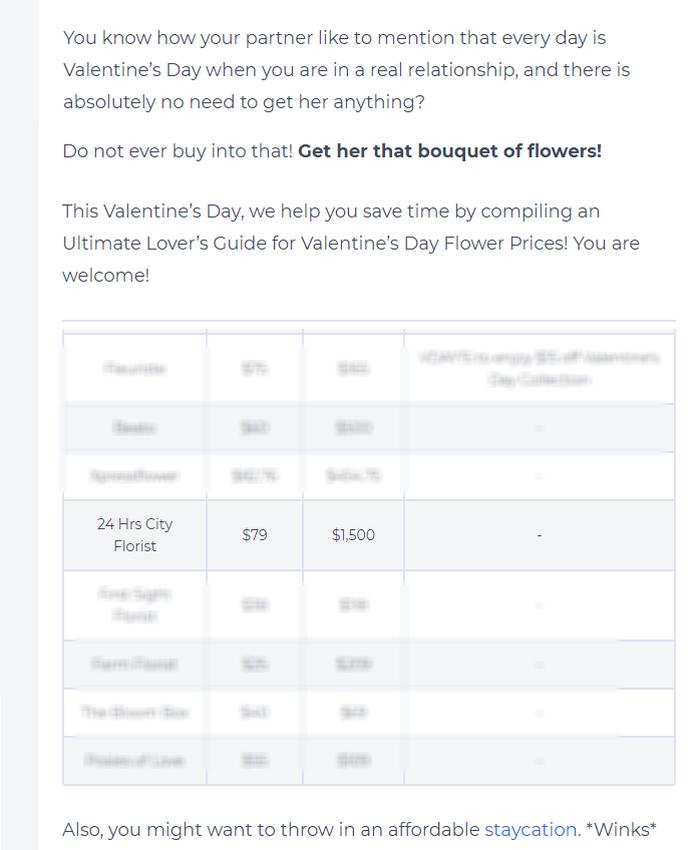This screenshot has width=700, height=850.
Task: Click the Also, you might want to throw text
Action: 271,829
